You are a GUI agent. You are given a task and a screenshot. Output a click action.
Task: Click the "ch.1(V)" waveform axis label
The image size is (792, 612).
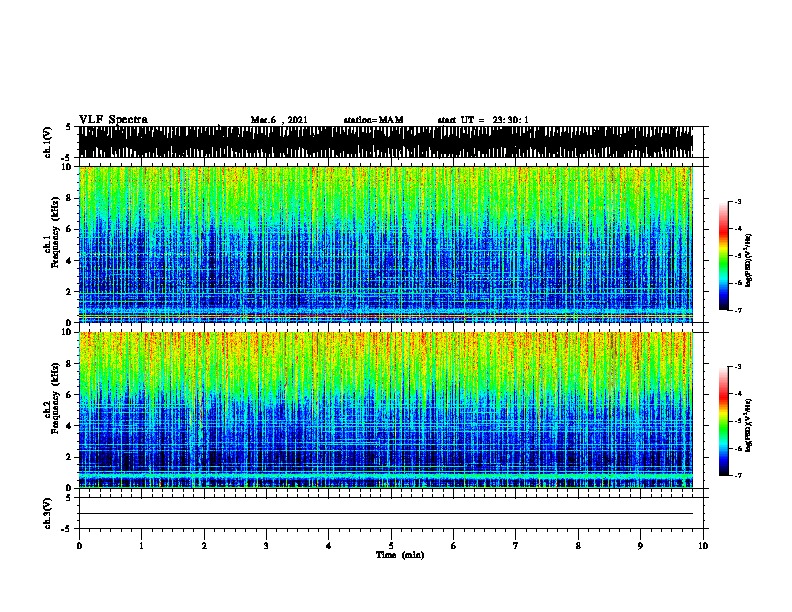(48, 142)
